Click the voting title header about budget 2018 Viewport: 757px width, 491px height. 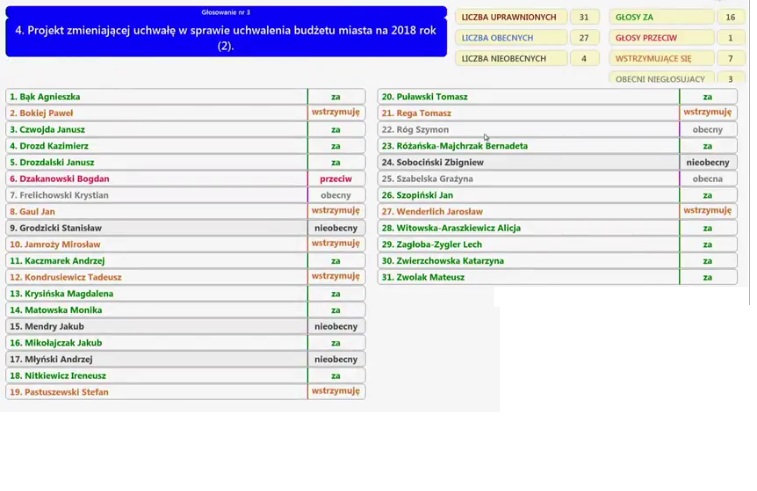pos(225,32)
